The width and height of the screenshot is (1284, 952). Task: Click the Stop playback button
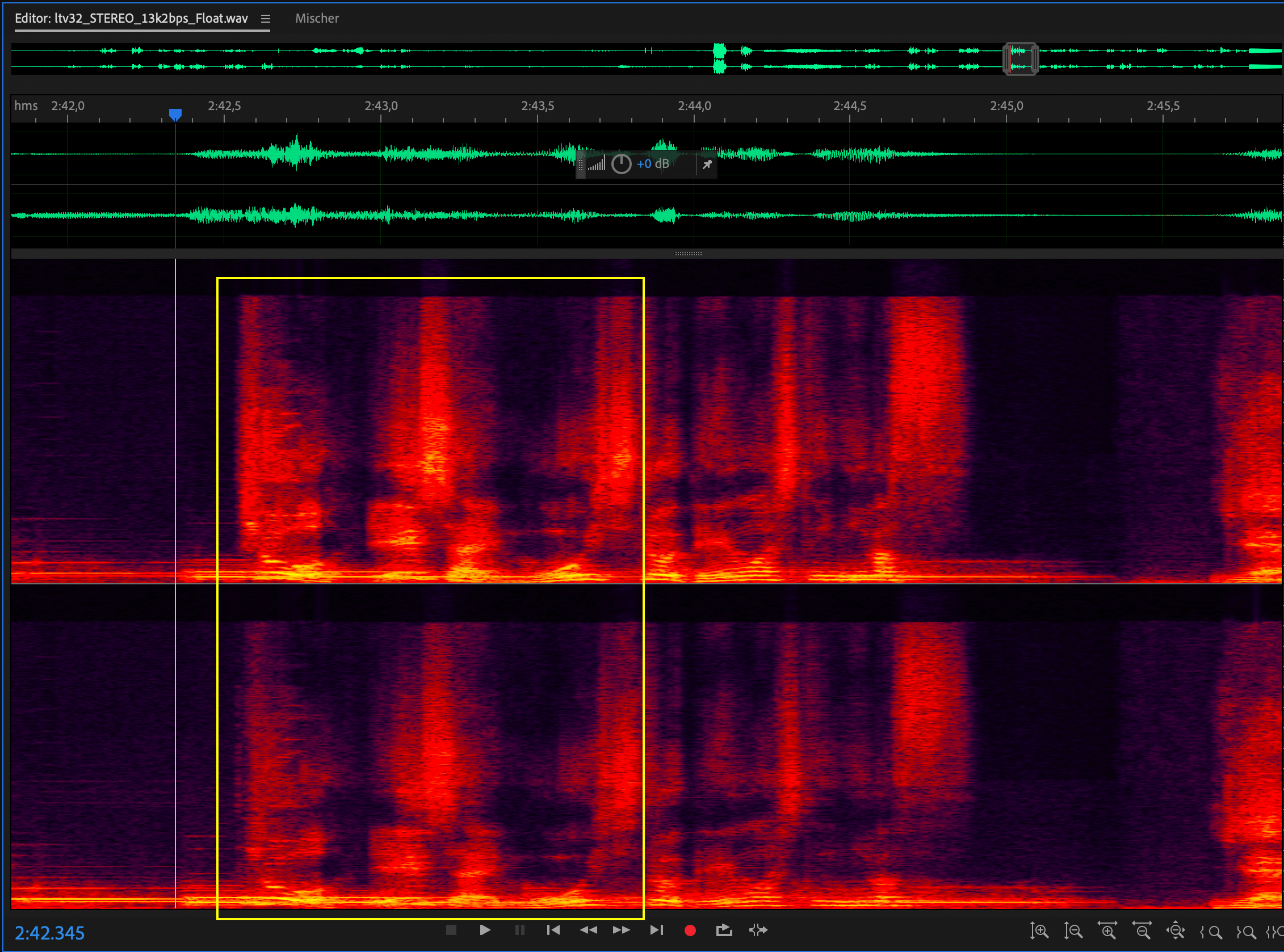click(x=451, y=930)
